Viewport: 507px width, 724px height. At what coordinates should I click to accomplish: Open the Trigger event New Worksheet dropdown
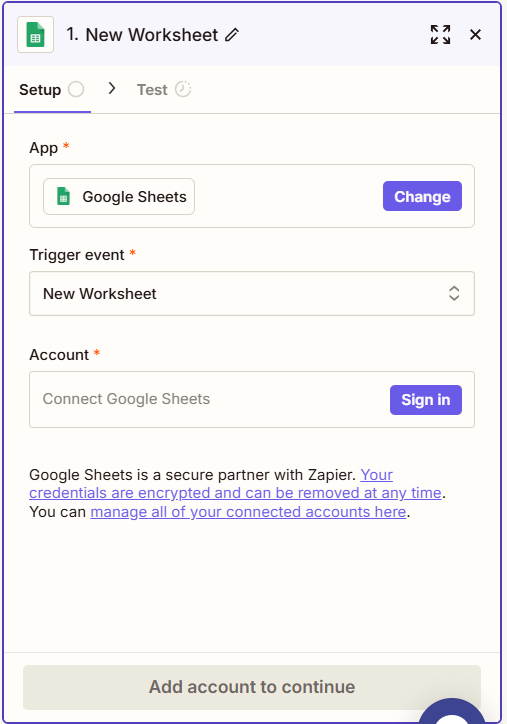tap(252, 294)
